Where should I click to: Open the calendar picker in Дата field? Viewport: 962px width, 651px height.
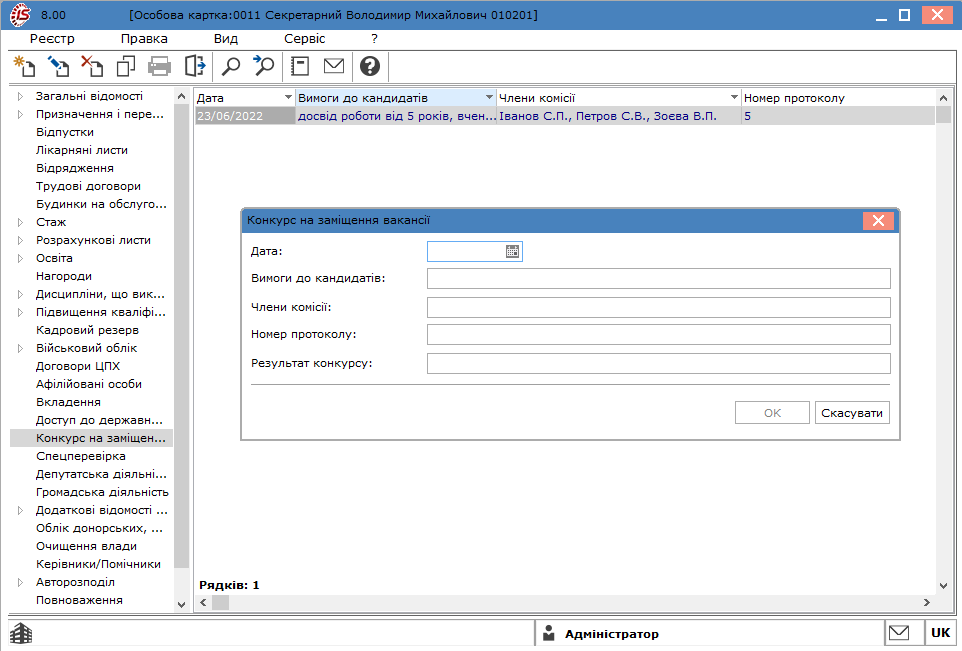pos(512,252)
